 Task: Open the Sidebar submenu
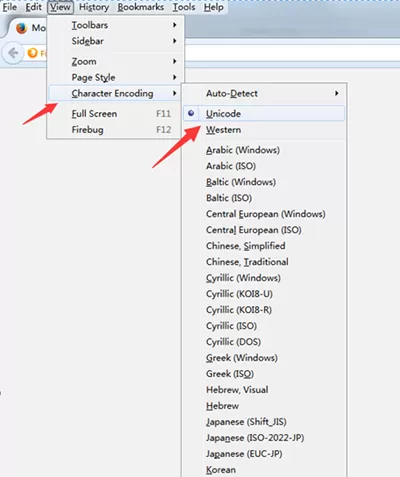114,41
